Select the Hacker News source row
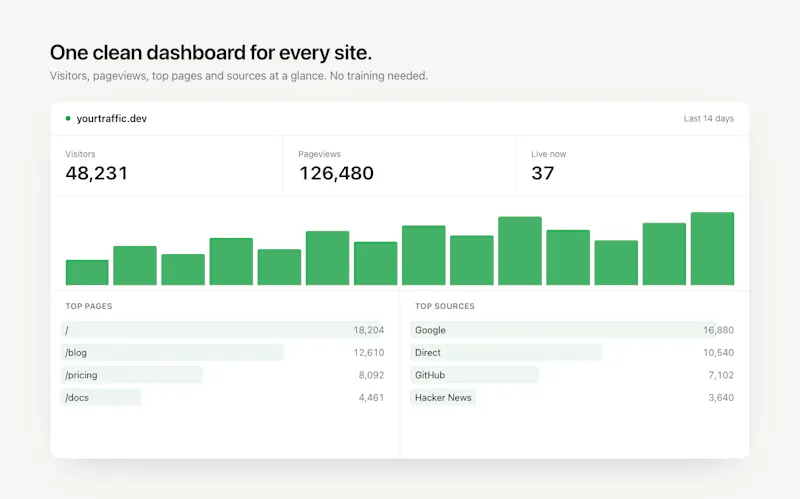 pyautogui.click(x=572, y=397)
